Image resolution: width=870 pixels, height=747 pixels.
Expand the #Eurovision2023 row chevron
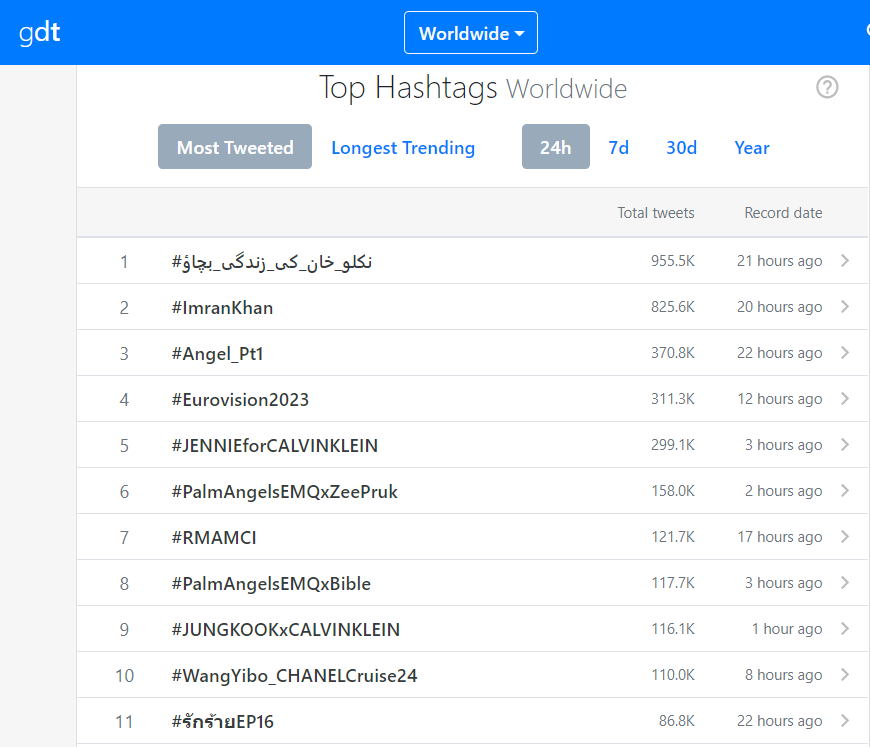pyautogui.click(x=844, y=398)
